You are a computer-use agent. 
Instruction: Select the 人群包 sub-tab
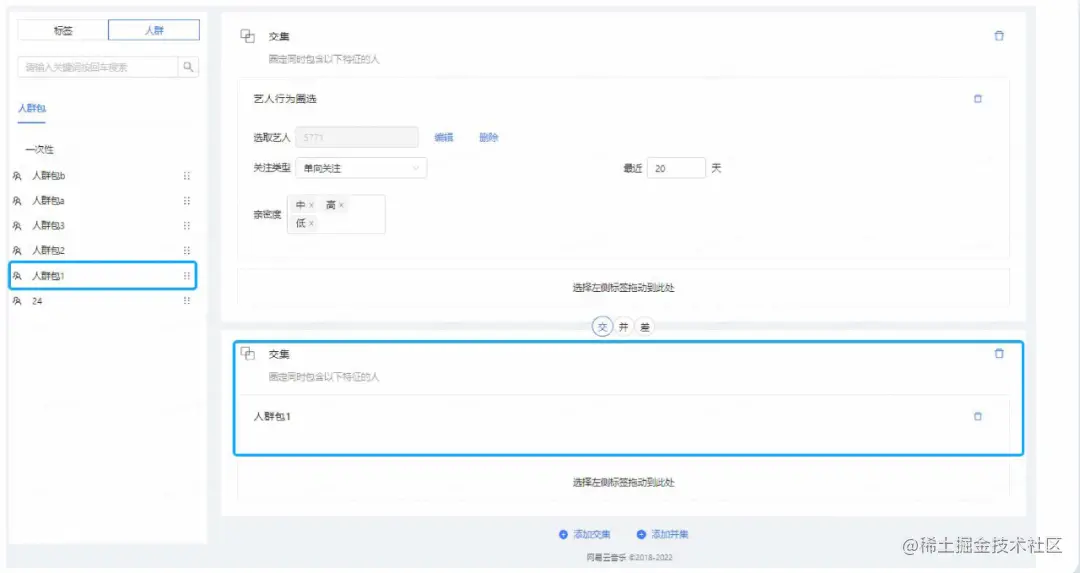[x=32, y=108]
